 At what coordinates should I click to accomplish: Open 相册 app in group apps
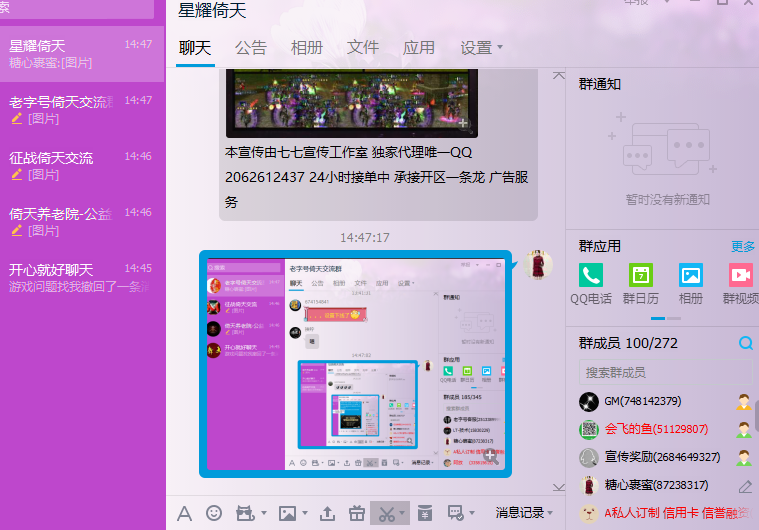(691, 284)
